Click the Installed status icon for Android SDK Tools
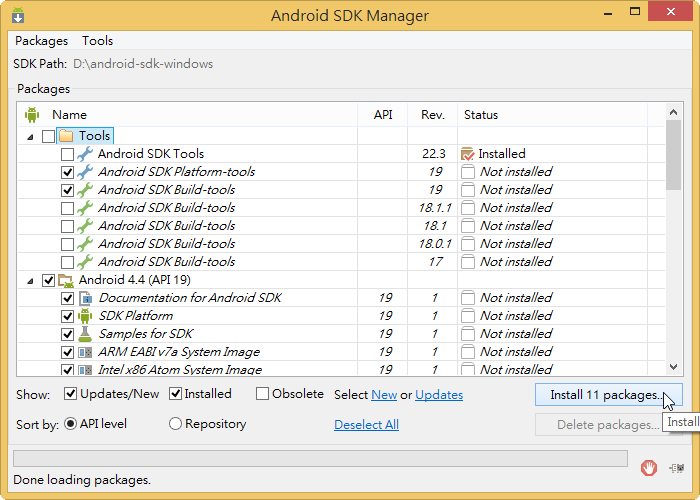Screen dimensions: 700x500 tap(467, 154)
